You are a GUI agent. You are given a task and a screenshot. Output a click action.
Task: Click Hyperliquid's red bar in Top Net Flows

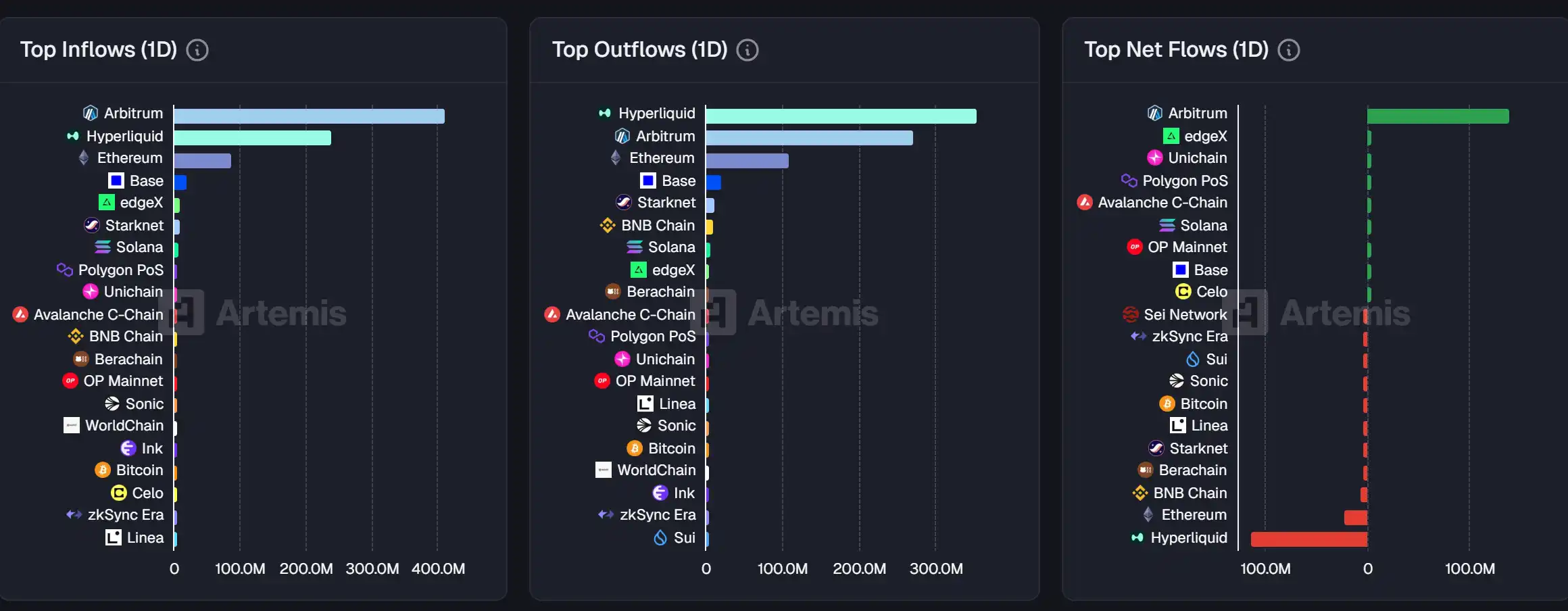tap(1308, 538)
